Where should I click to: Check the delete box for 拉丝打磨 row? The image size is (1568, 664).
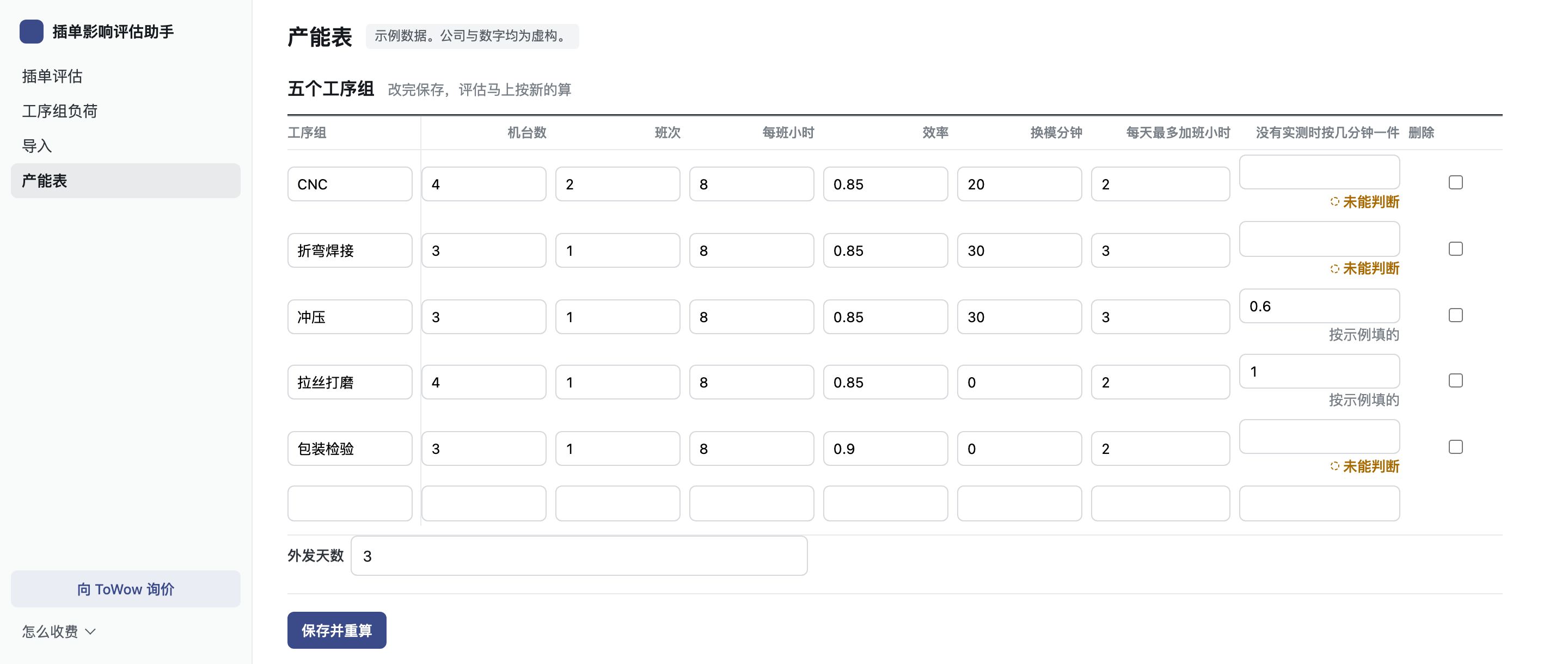pos(1455,380)
